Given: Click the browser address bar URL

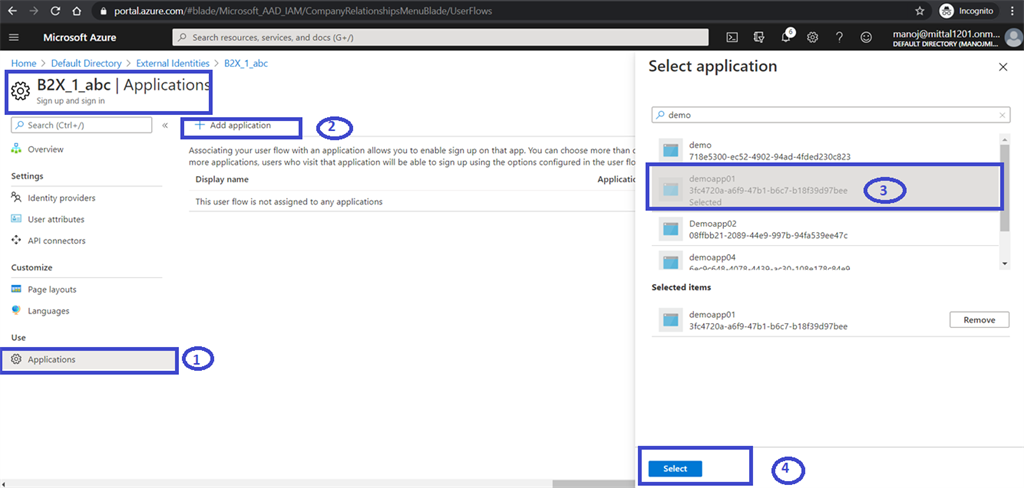Looking at the screenshot, I should coord(304,10).
